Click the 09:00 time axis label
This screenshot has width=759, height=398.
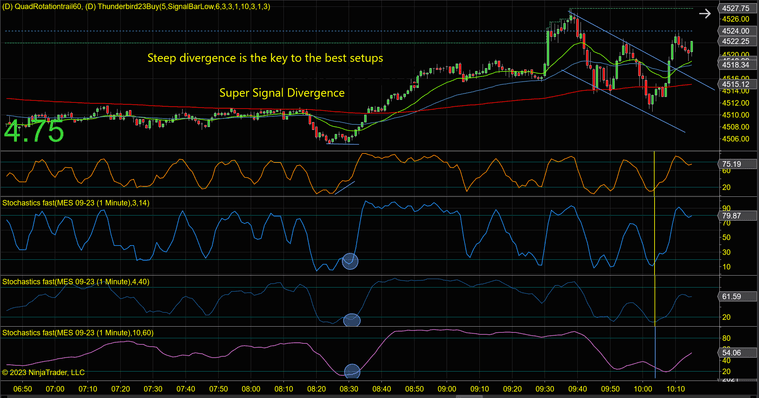(x=447, y=389)
